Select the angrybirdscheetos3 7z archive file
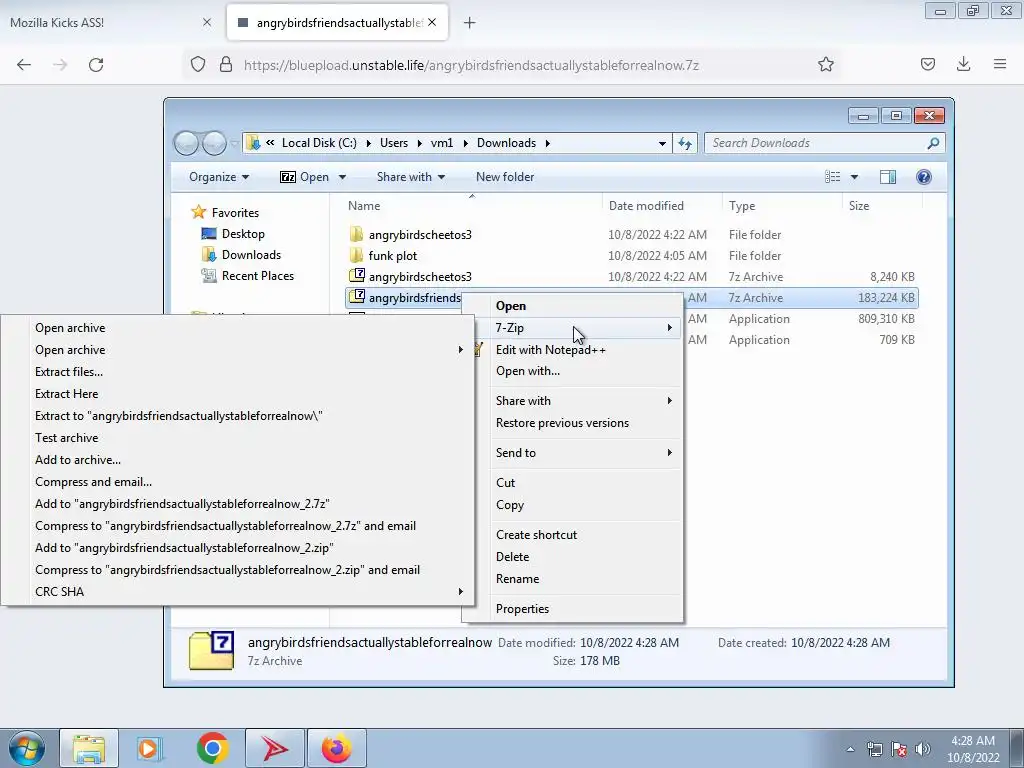Screen dimensions: 1024x768 (x=420, y=276)
